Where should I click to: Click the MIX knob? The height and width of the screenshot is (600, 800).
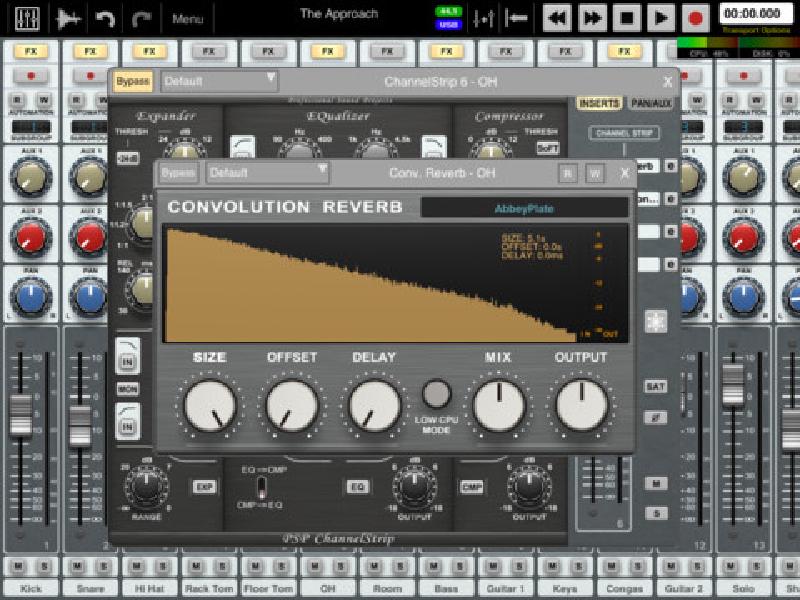click(x=499, y=406)
